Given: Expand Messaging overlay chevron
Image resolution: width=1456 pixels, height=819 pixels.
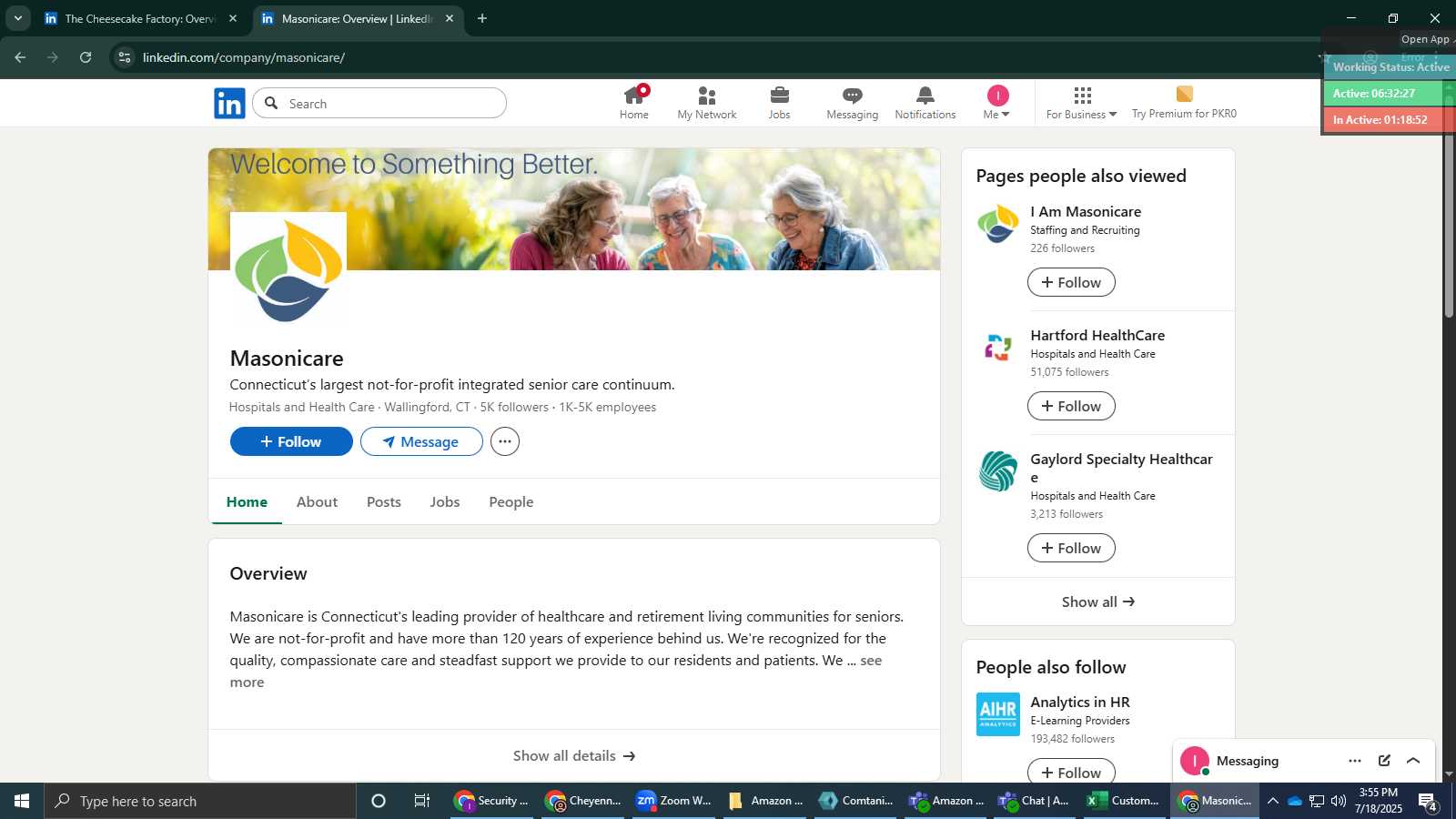Looking at the screenshot, I should pos(1413,761).
